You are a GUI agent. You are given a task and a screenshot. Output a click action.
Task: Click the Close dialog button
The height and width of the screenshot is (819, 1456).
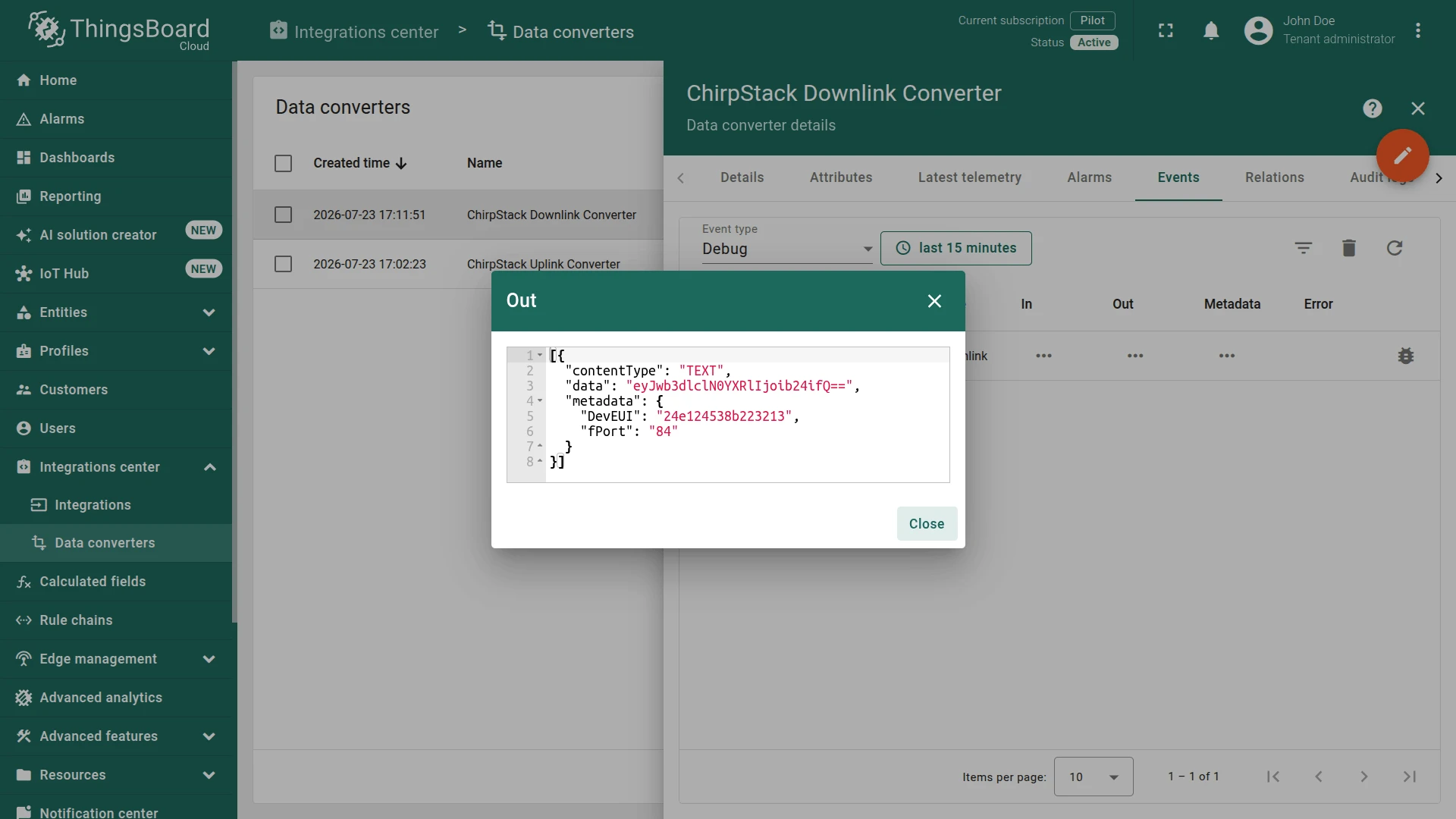click(927, 524)
